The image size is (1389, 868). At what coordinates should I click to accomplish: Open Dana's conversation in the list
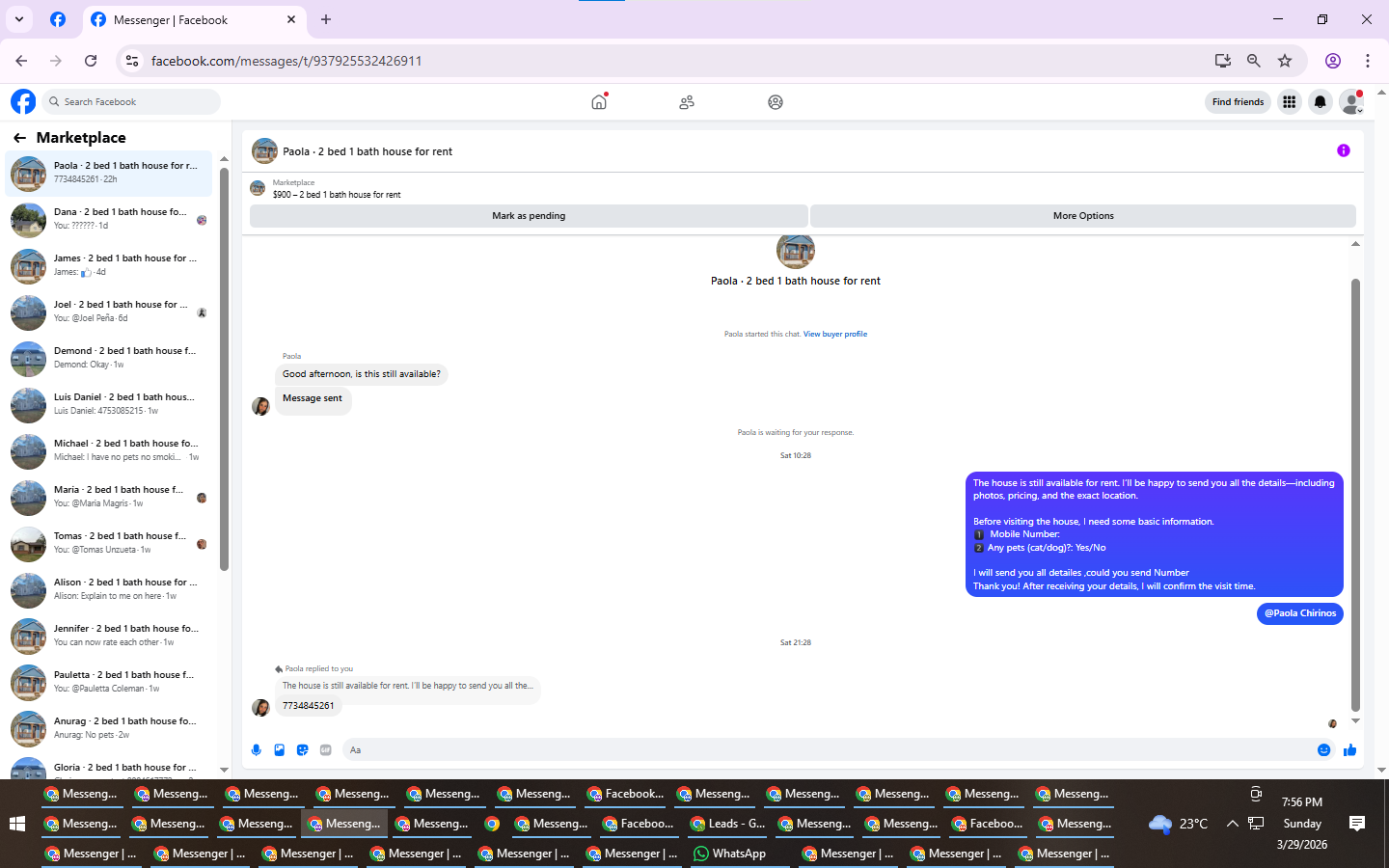109,220
